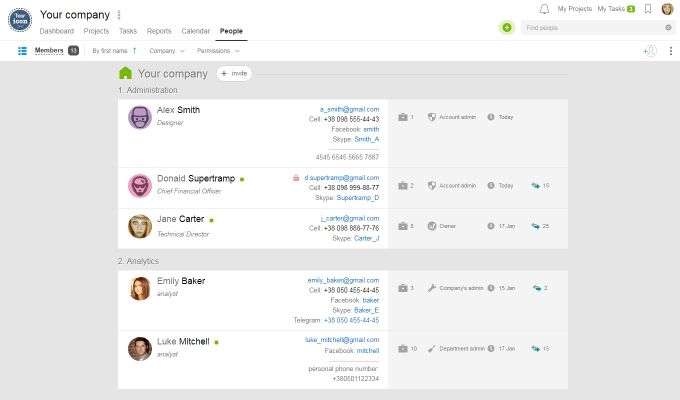680x400 pixels.
Task: Expand the Company filter dropdown
Action: 166,50
